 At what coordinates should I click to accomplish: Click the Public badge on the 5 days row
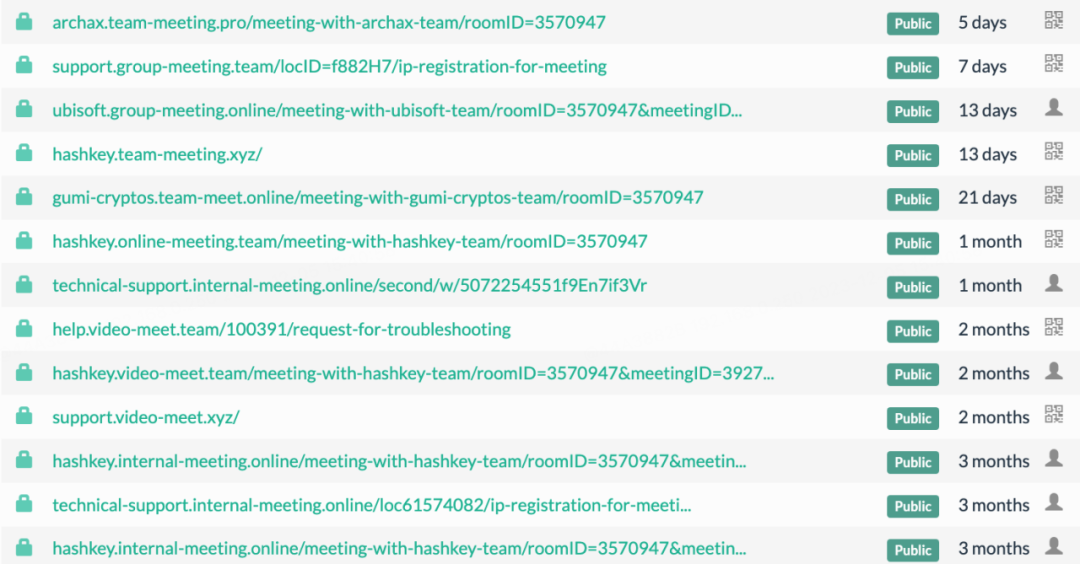coord(912,23)
